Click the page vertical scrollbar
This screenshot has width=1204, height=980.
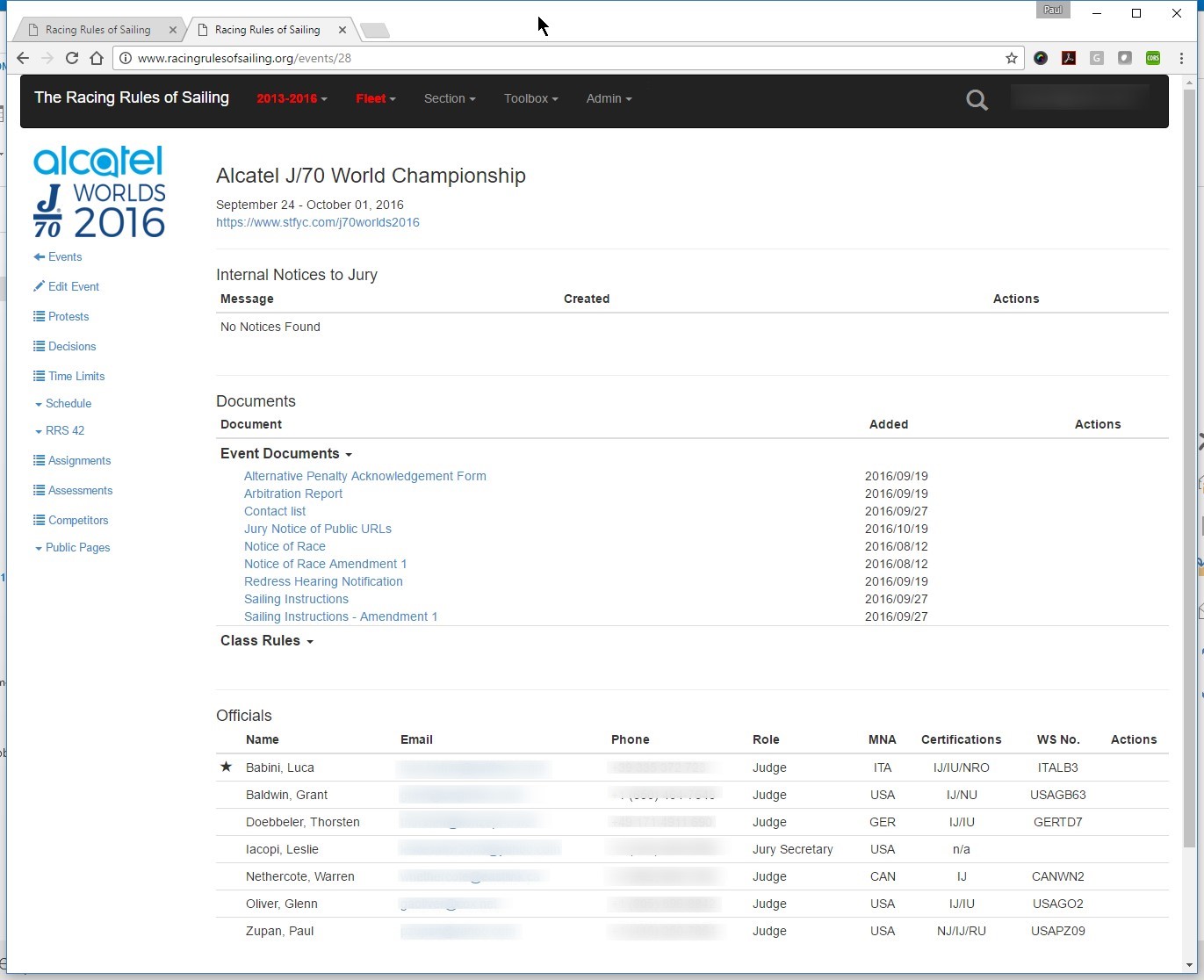pyautogui.click(x=1189, y=467)
